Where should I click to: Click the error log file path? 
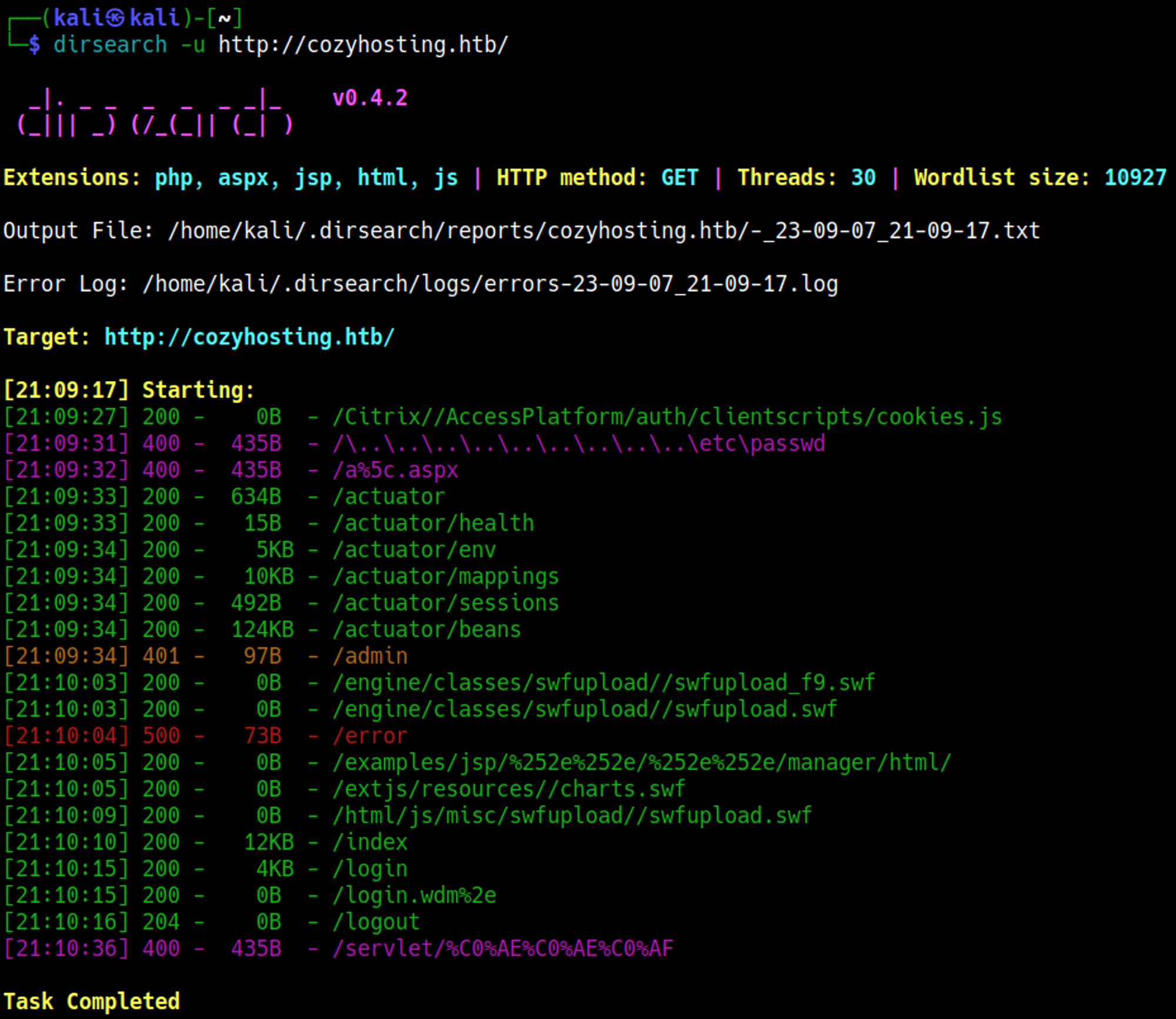pyautogui.click(x=490, y=284)
